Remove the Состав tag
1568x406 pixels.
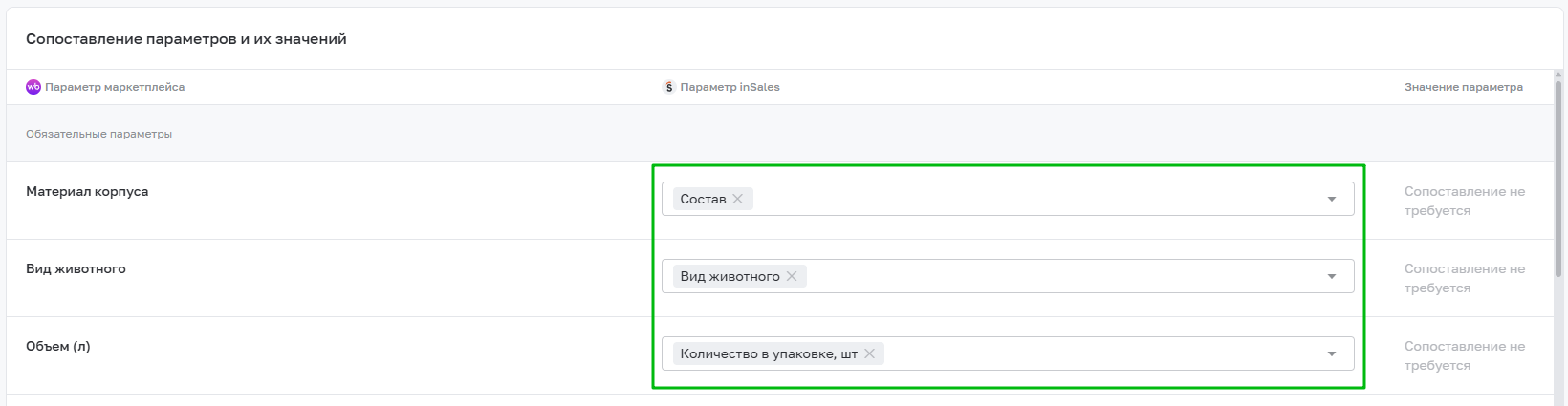point(738,199)
